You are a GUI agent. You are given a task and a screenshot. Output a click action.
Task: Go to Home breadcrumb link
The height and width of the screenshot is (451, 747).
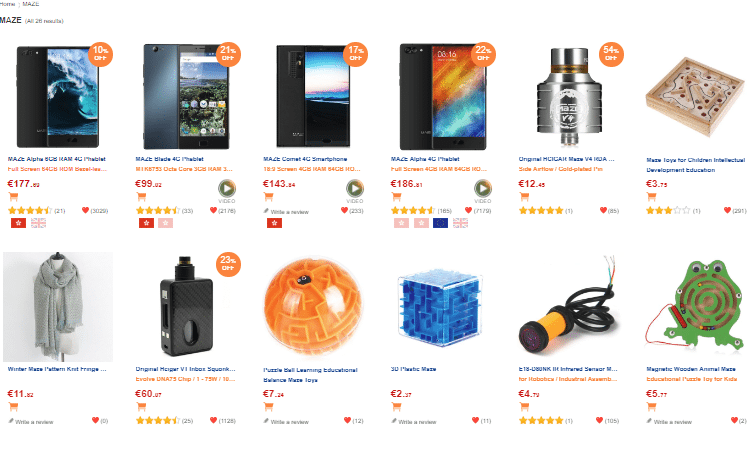tap(7, 4)
